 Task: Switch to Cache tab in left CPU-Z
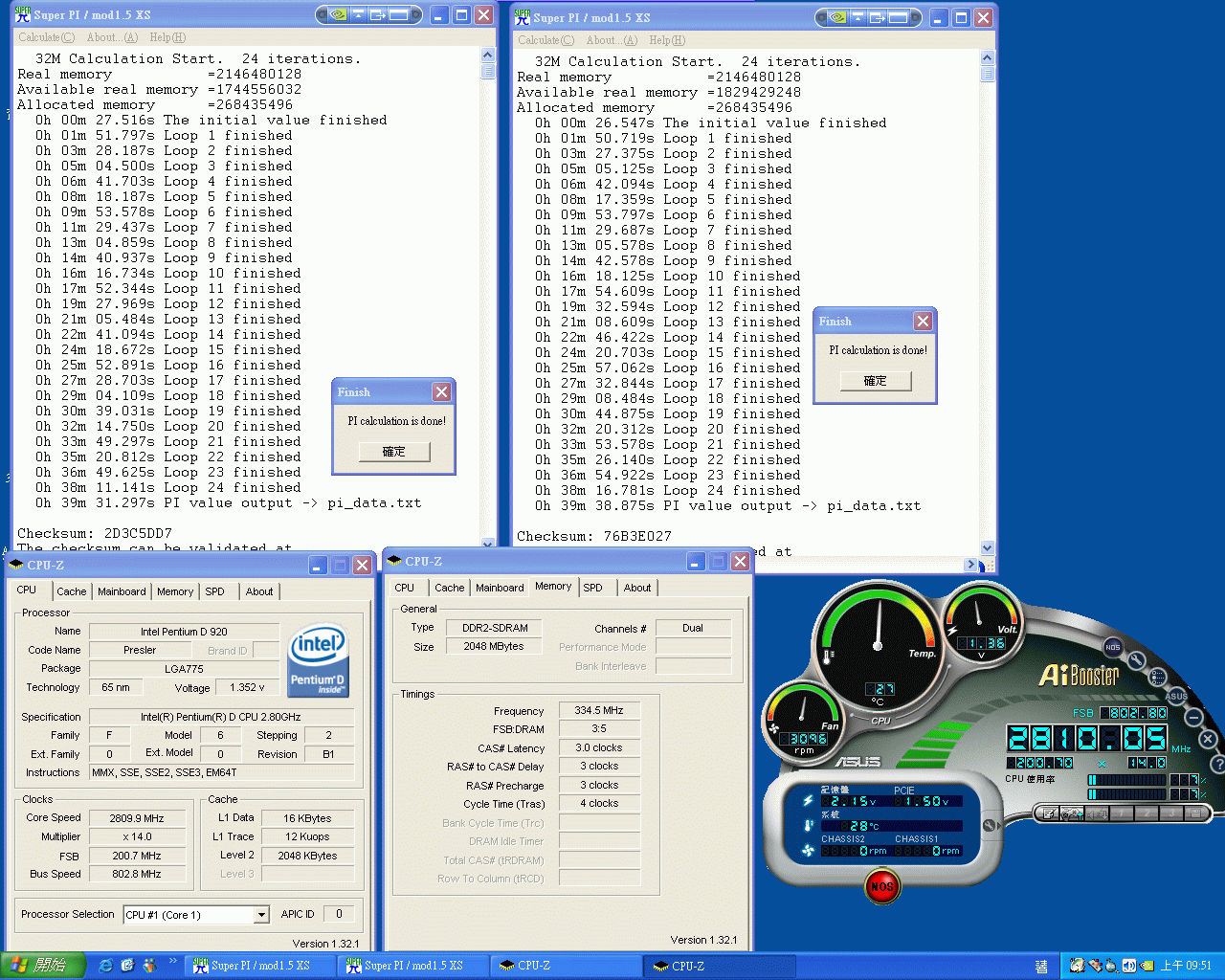(72, 591)
